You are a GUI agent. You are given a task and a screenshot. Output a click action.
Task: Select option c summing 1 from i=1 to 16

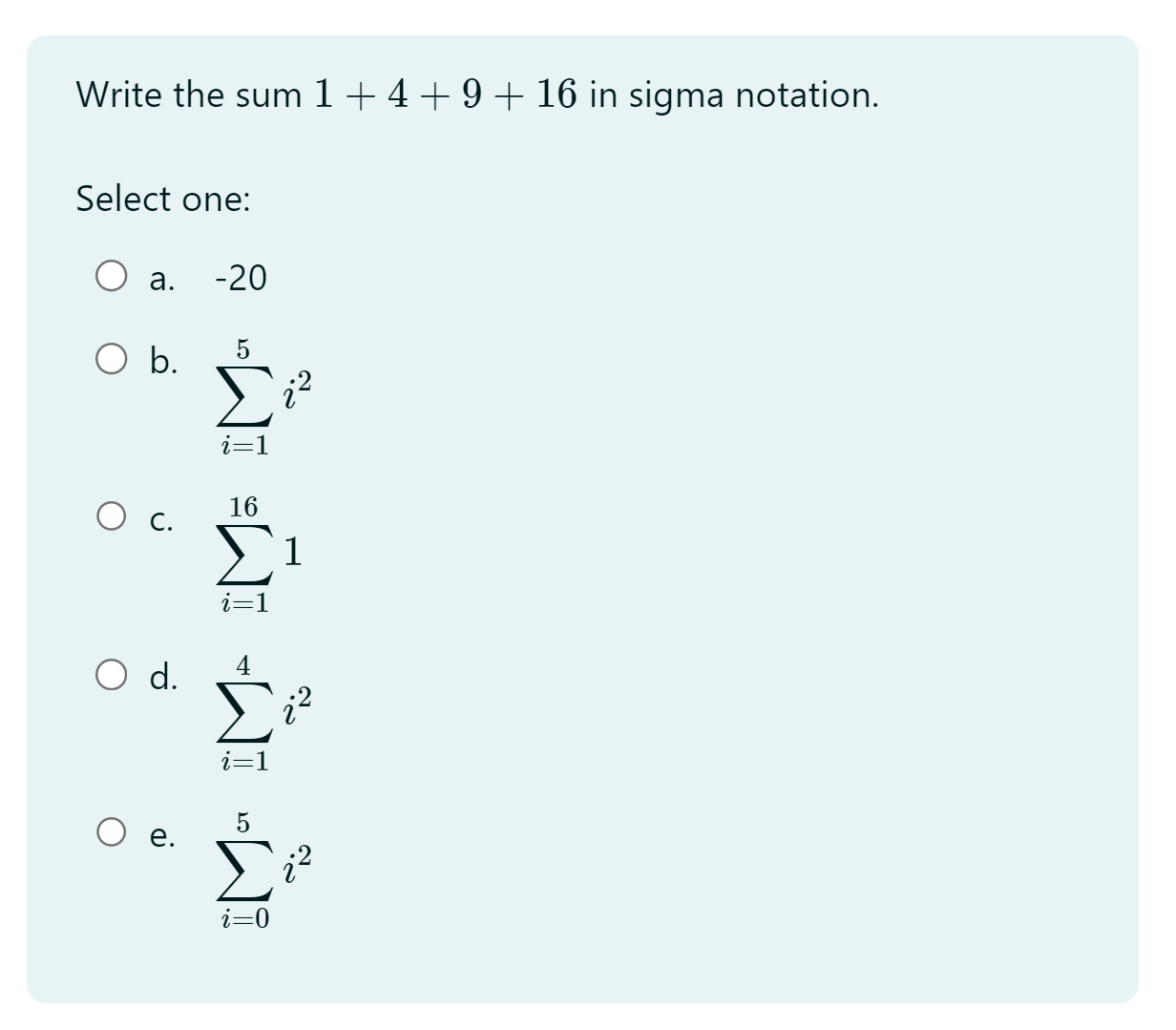coord(112,515)
